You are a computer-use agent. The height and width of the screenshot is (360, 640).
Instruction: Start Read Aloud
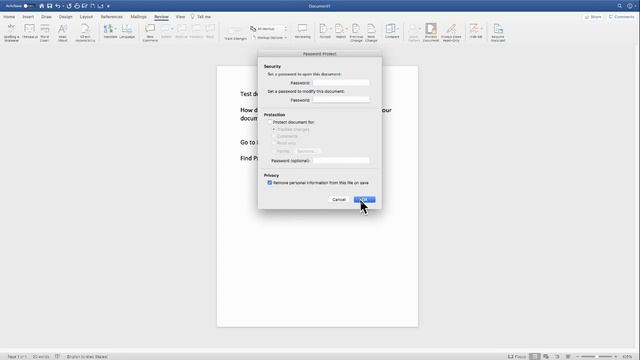pyautogui.click(x=62, y=33)
